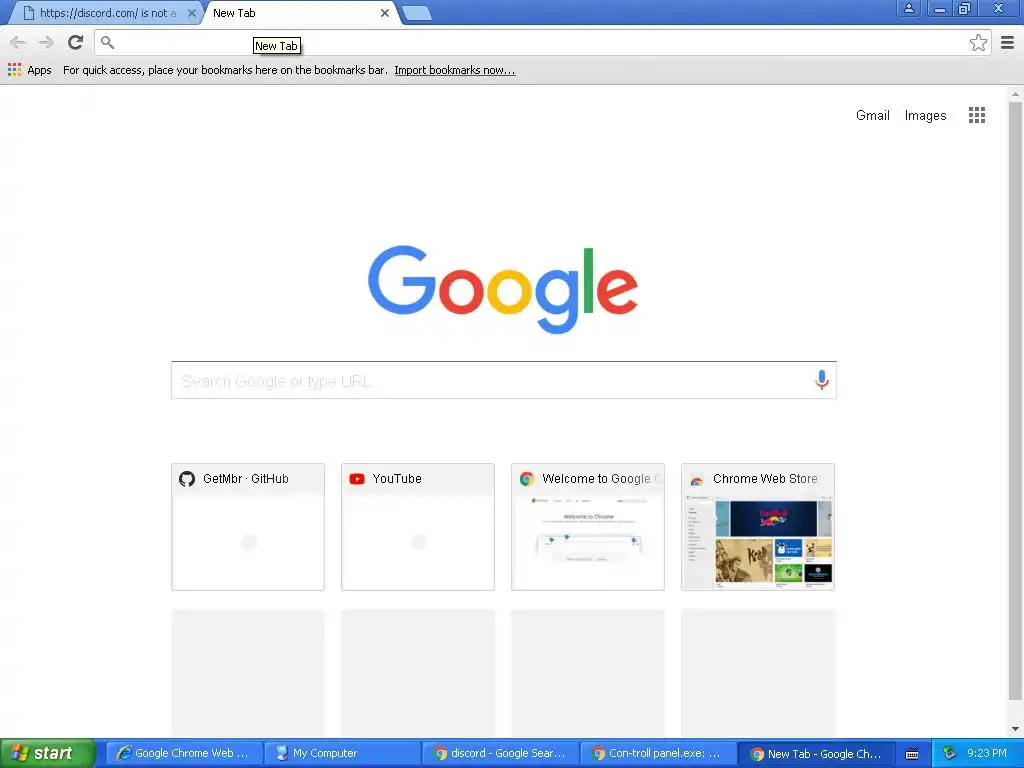Open the Windows start menu
This screenshot has width=1024, height=768.
[47, 754]
